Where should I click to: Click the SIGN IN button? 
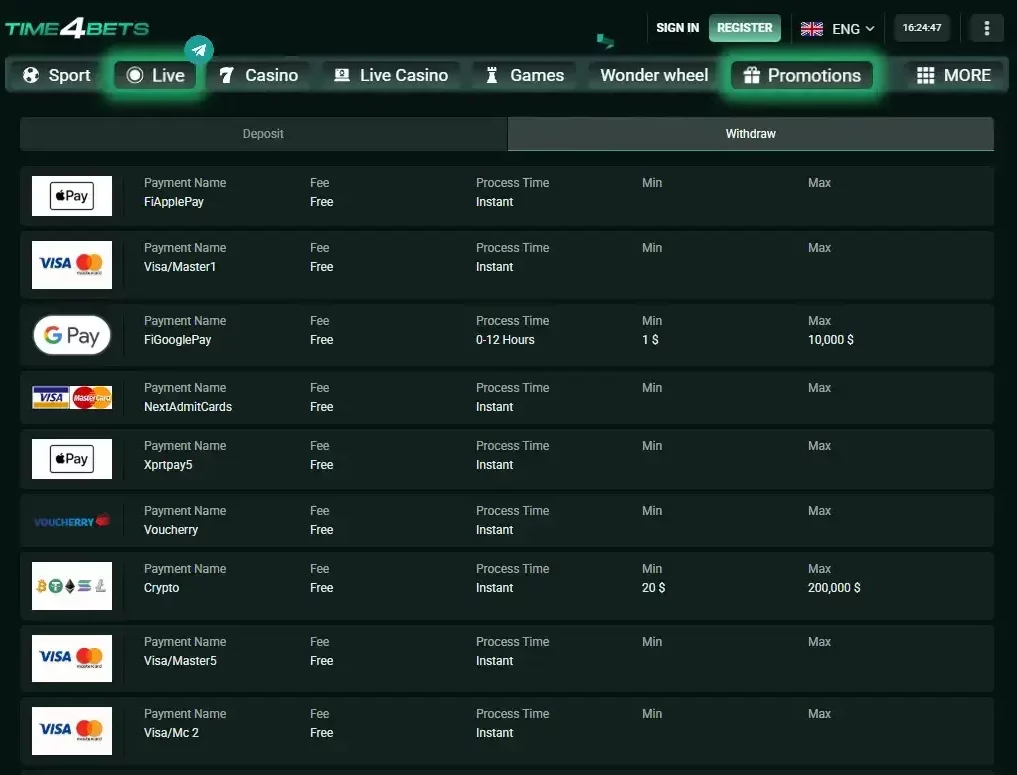(677, 28)
